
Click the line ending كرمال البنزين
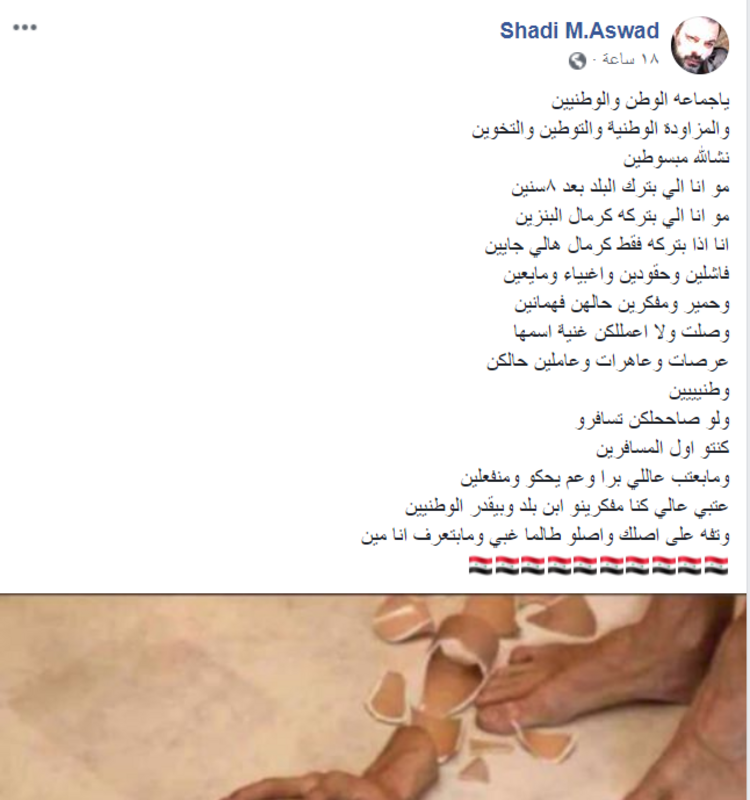pyautogui.click(x=622, y=216)
